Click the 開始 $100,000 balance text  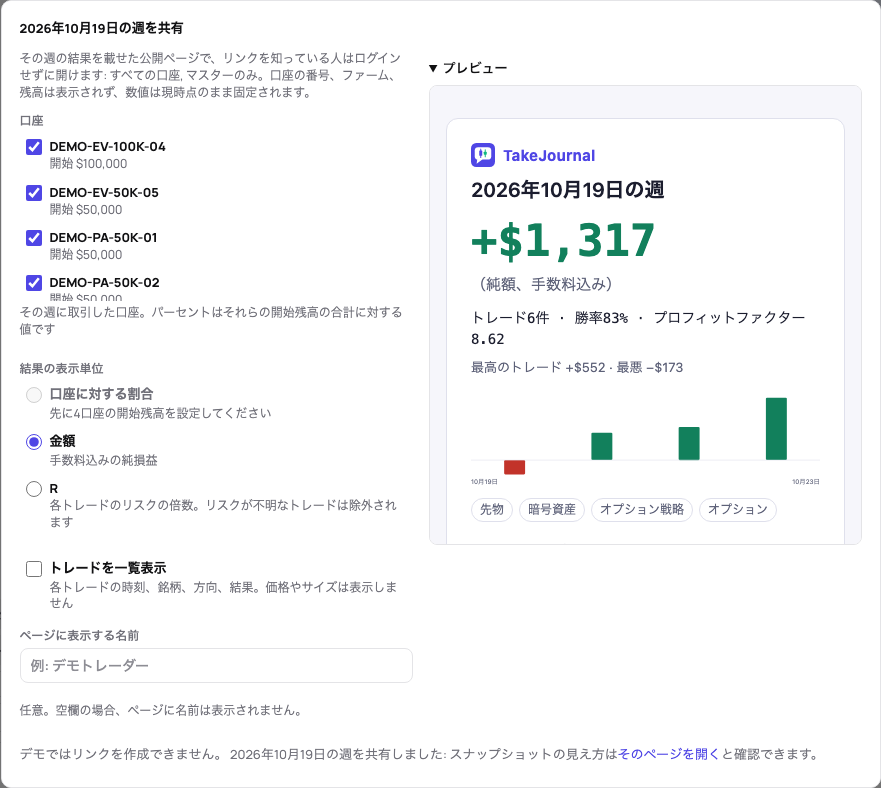[88, 164]
